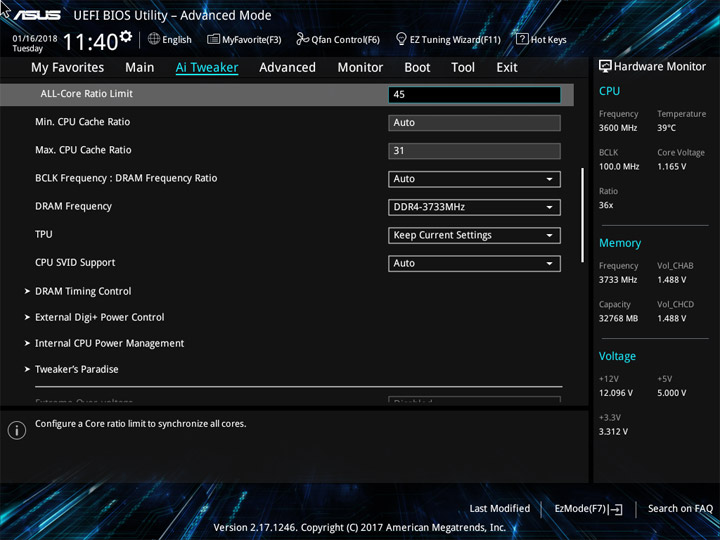Click the 12.096 V reading
720x540 pixels.
click(616, 393)
